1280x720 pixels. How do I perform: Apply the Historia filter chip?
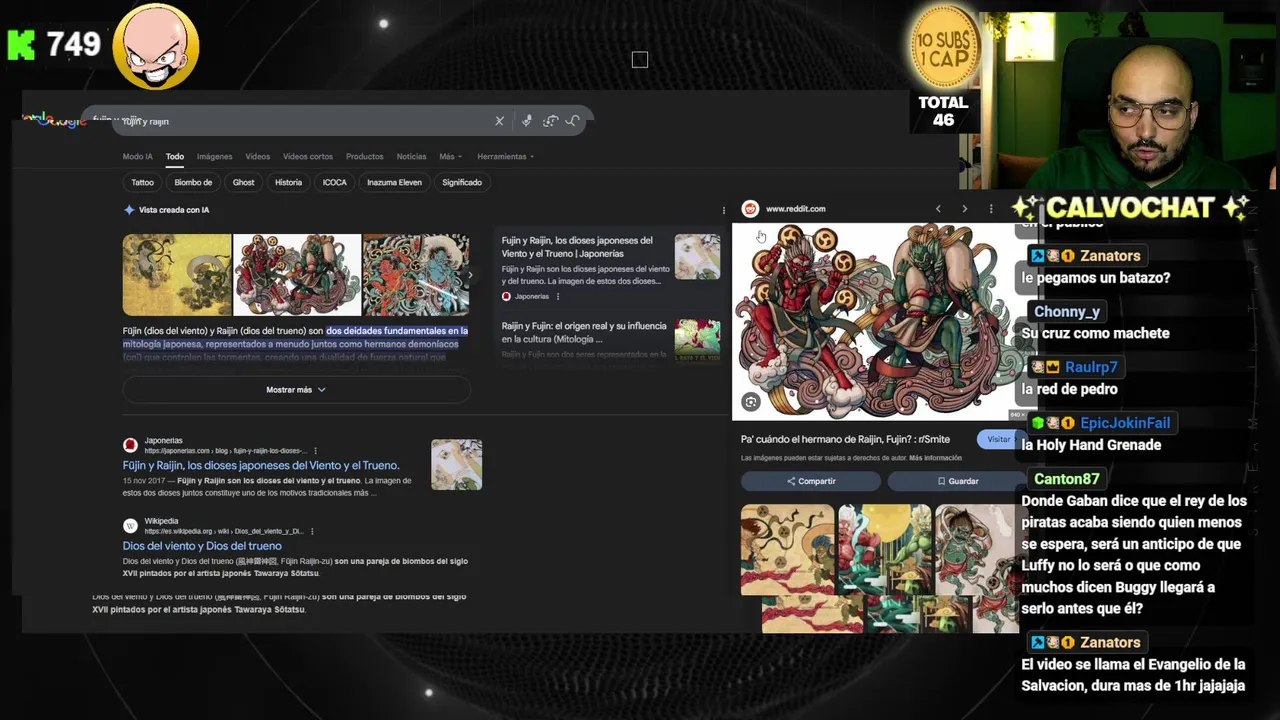[288, 183]
